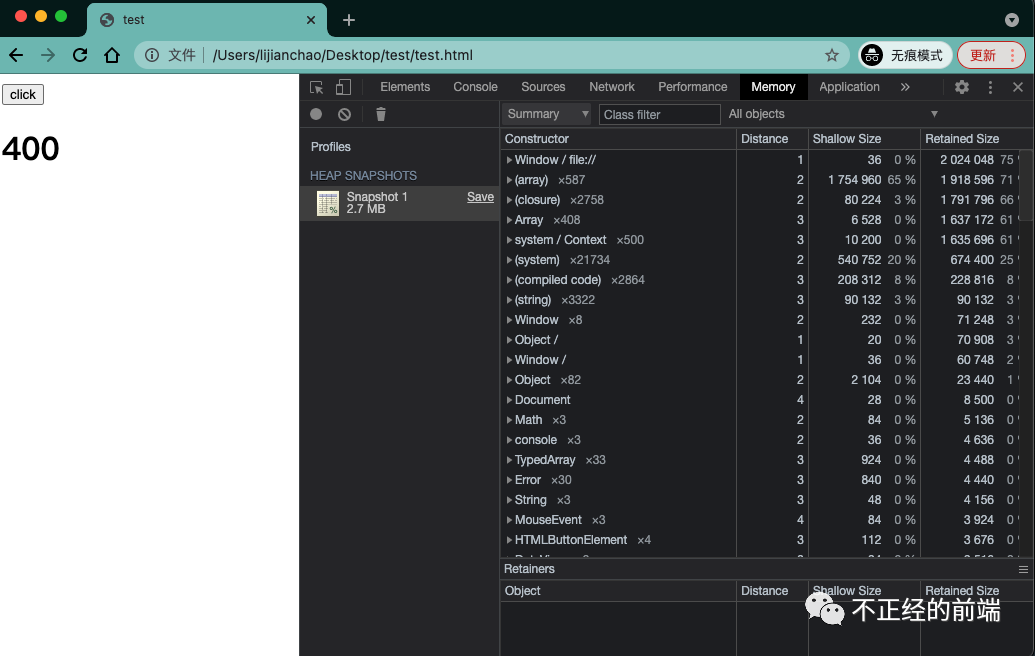Click the browser back arrow
This screenshot has width=1035, height=656.
(17, 55)
